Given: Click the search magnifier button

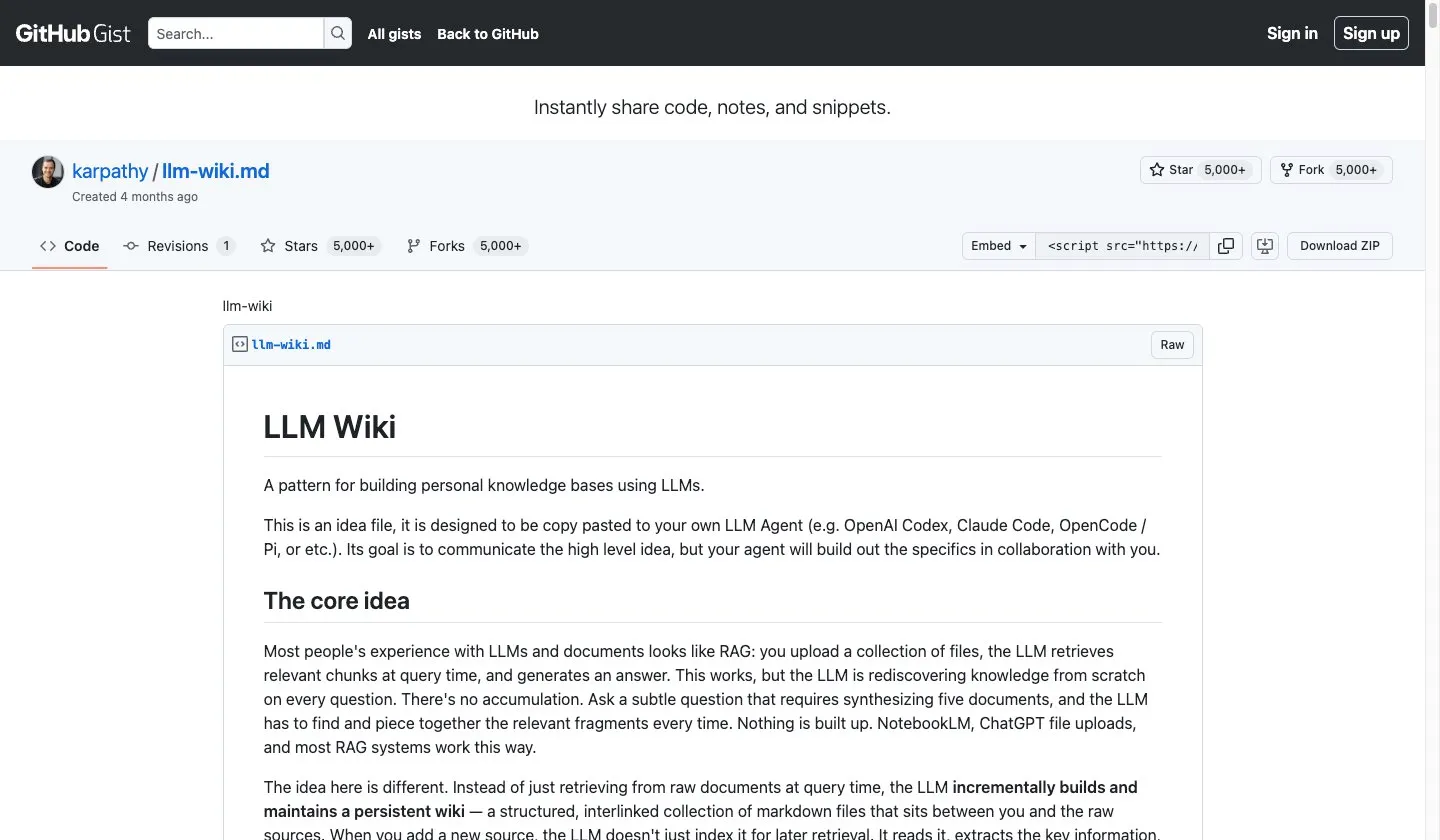Looking at the screenshot, I should [x=338, y=33].
